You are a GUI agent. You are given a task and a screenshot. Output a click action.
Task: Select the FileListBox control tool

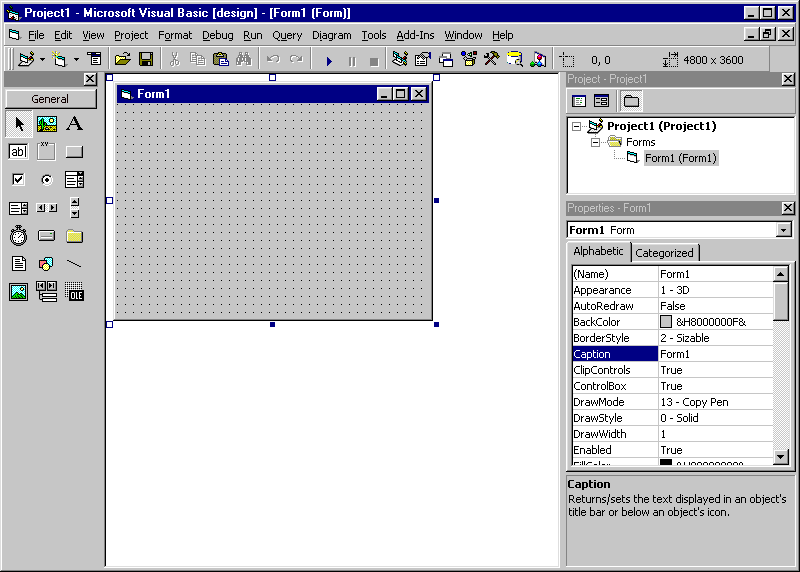click(19, 264)
